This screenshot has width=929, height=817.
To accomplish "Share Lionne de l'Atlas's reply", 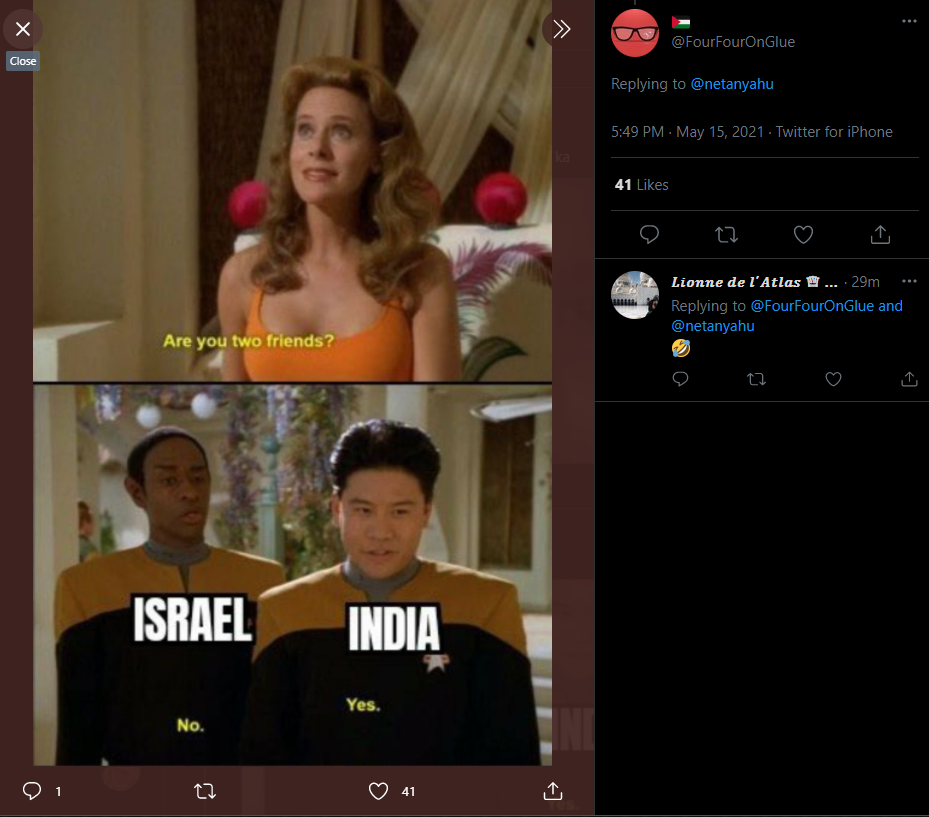I will [909, 379].
